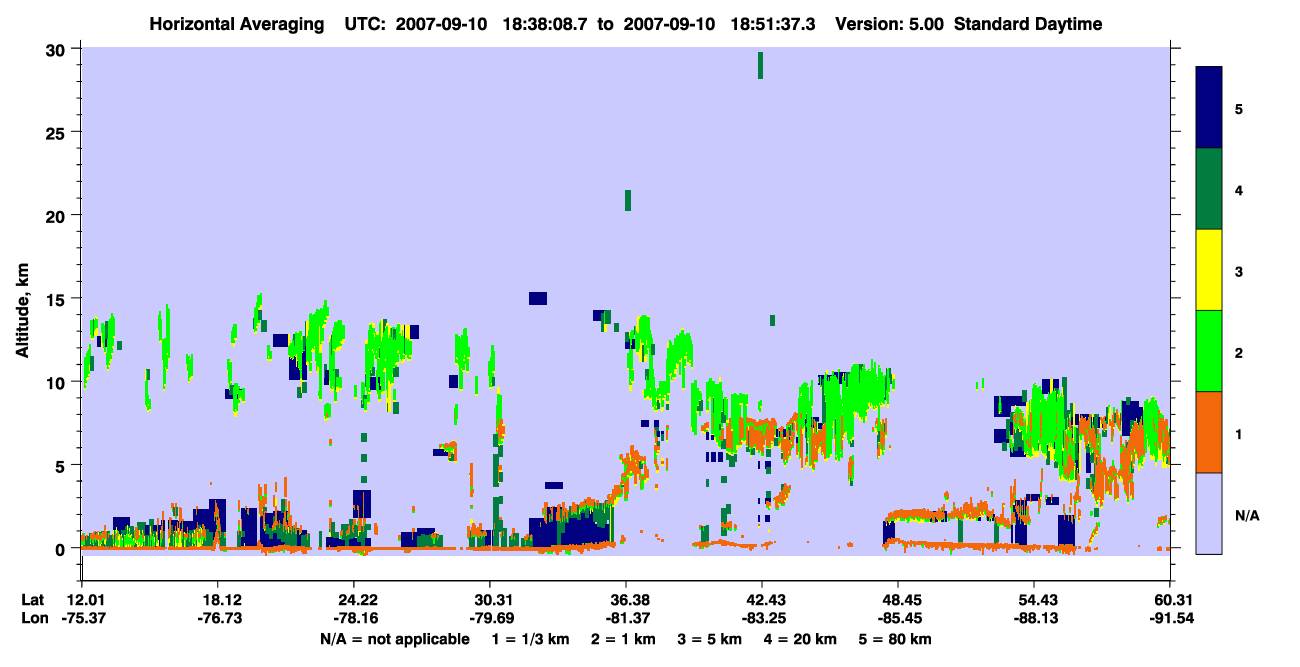Click the latitude value 30.31

coord(489,600)
